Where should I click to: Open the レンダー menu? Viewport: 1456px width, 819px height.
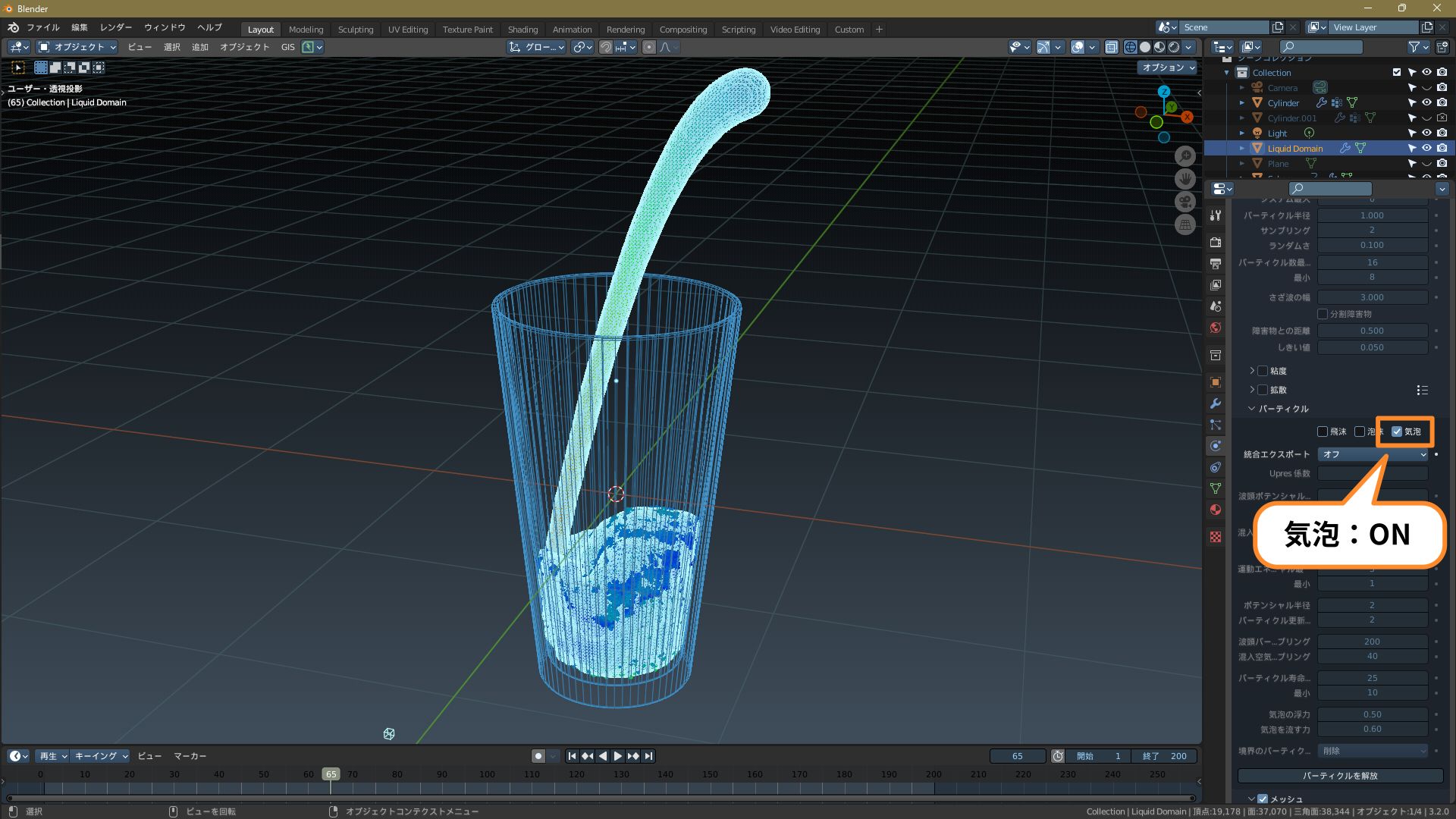[x=116, y=27]
